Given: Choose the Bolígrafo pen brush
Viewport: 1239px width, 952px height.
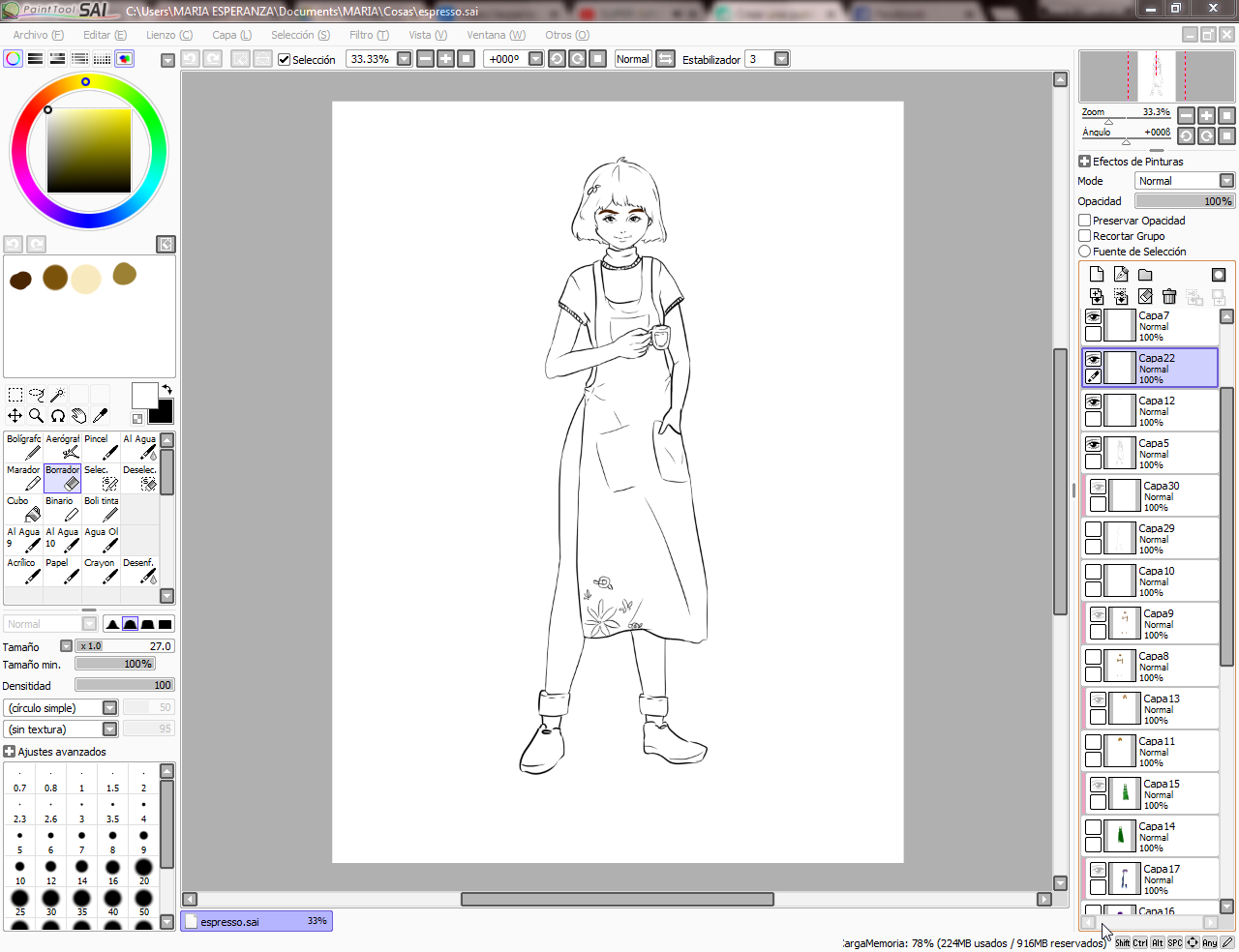Looking at the screenshot, I should click(x=23, y=447).
